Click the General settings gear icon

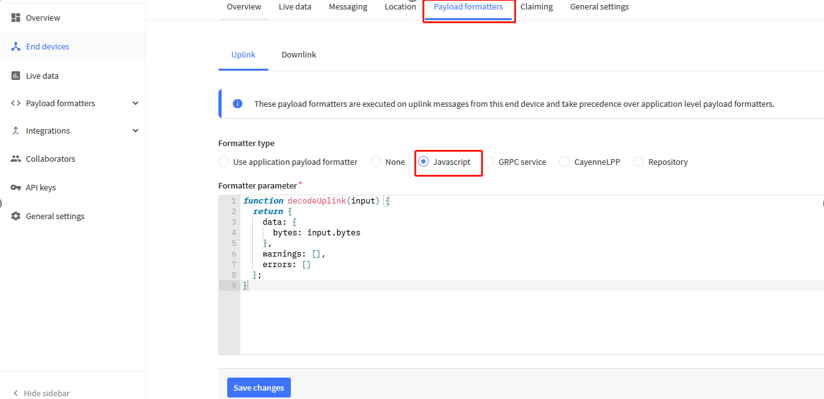[15, 216]
